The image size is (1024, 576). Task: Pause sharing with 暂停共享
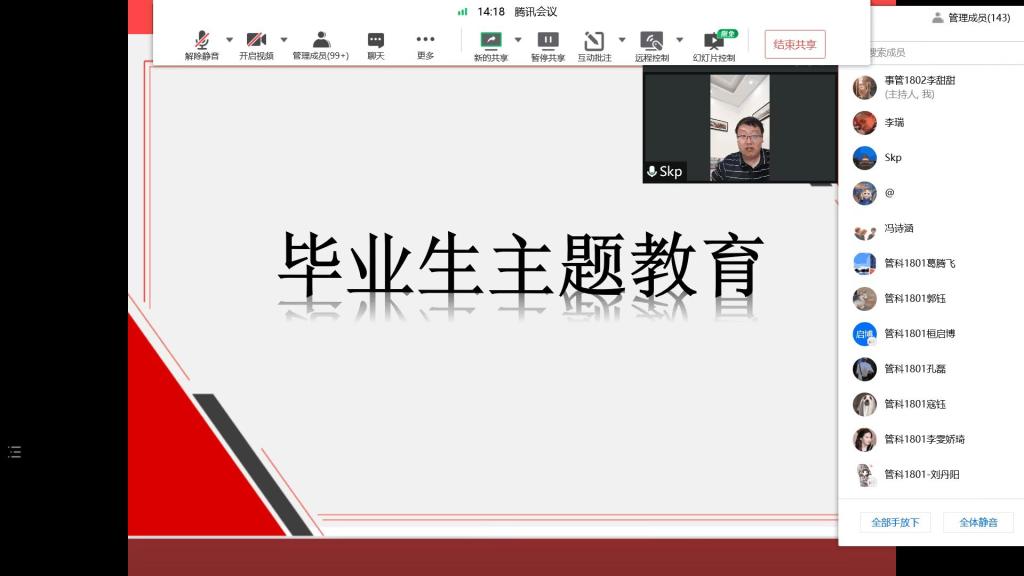point(548,44)
